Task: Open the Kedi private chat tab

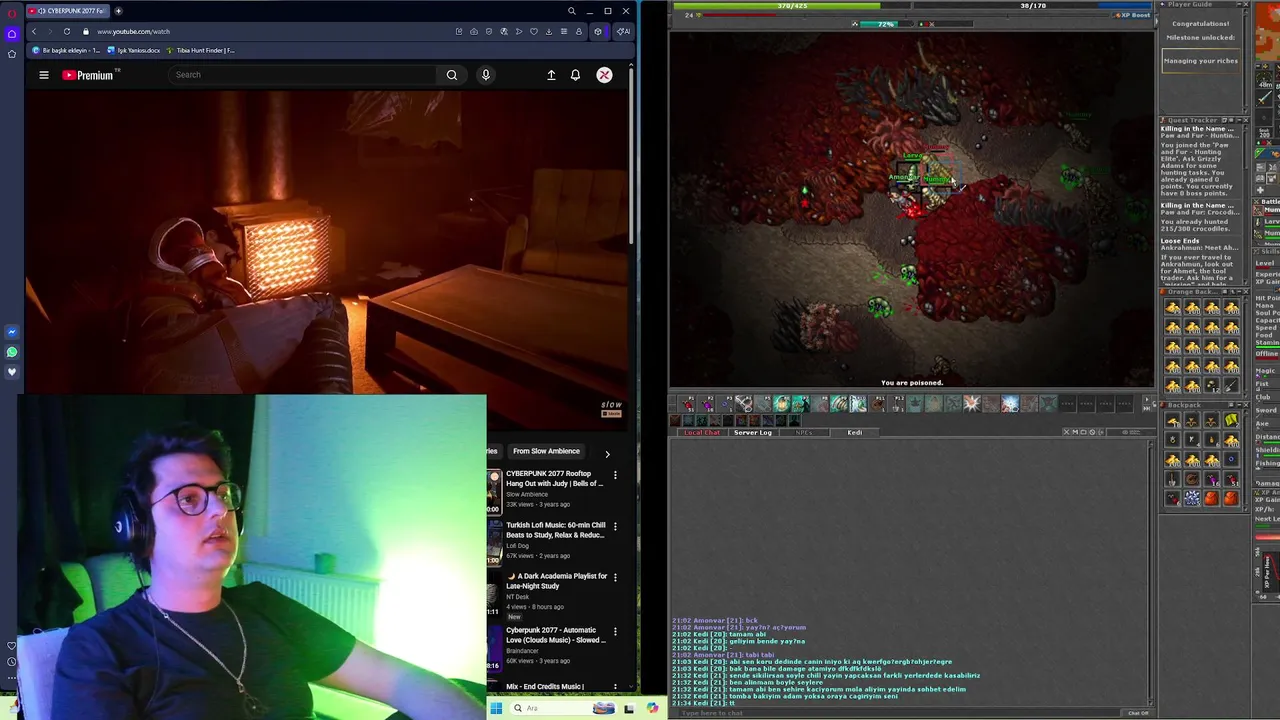Action: (855, 432)
